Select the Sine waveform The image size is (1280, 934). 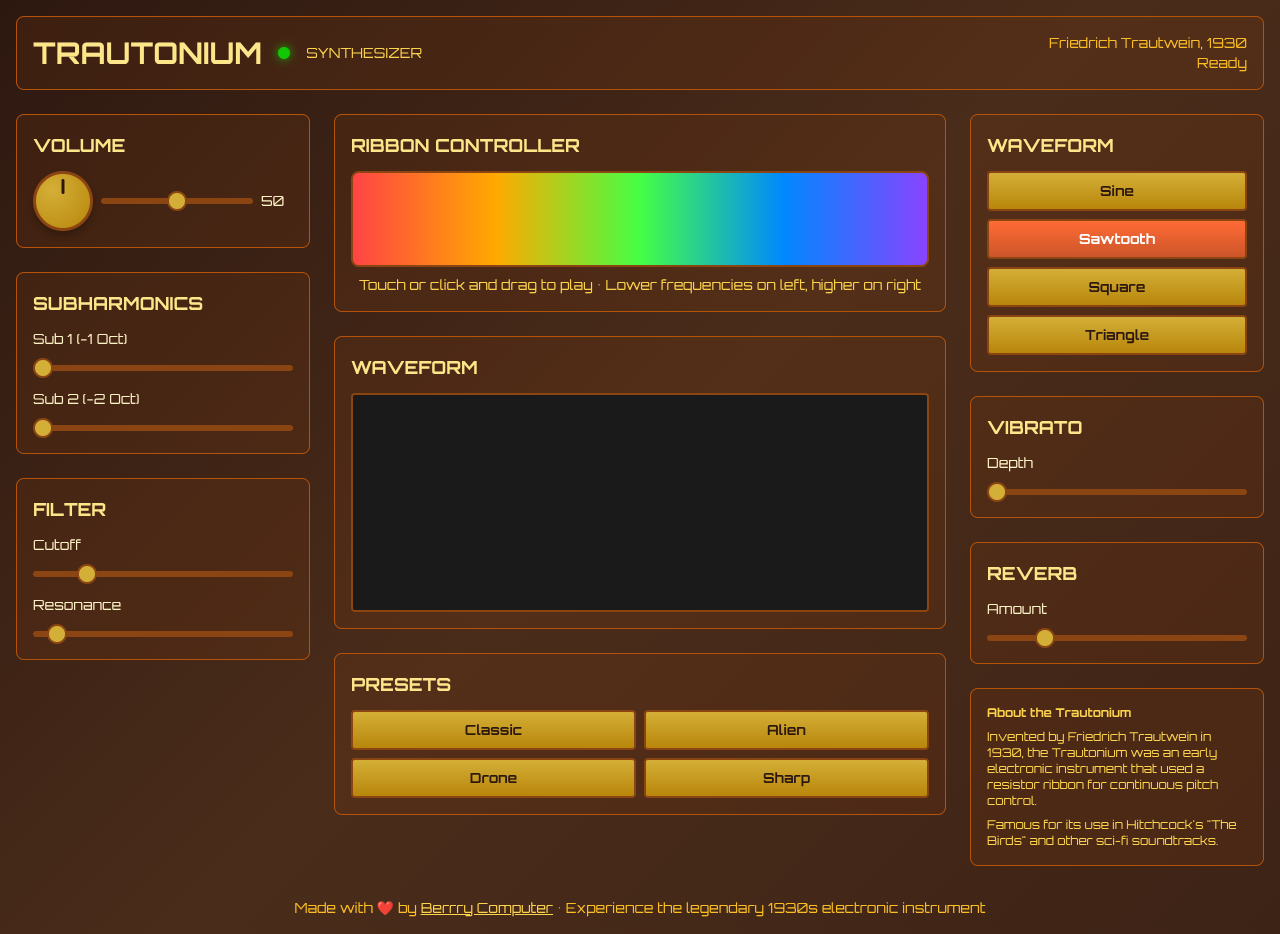1116,190
